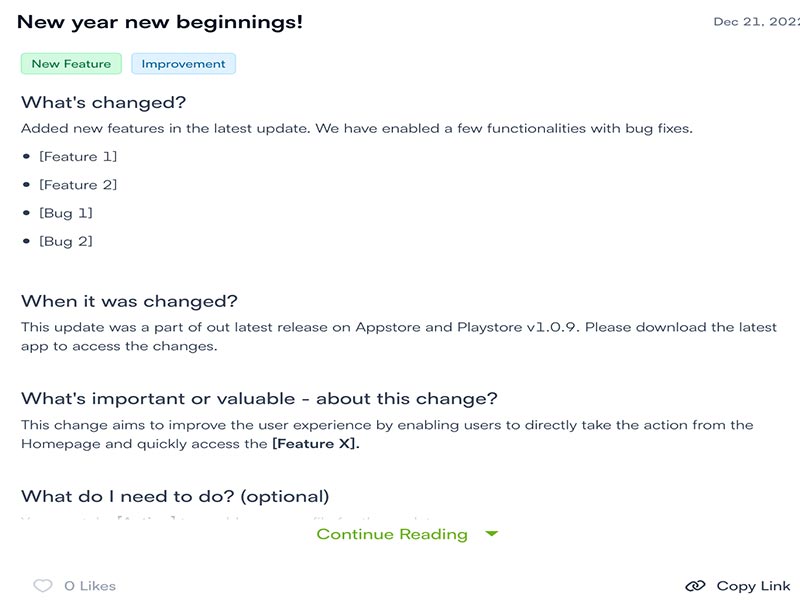Click the "What do I need to do?" heading
The height and width of the screenshot is (600, 800).
tap(175, 496)
